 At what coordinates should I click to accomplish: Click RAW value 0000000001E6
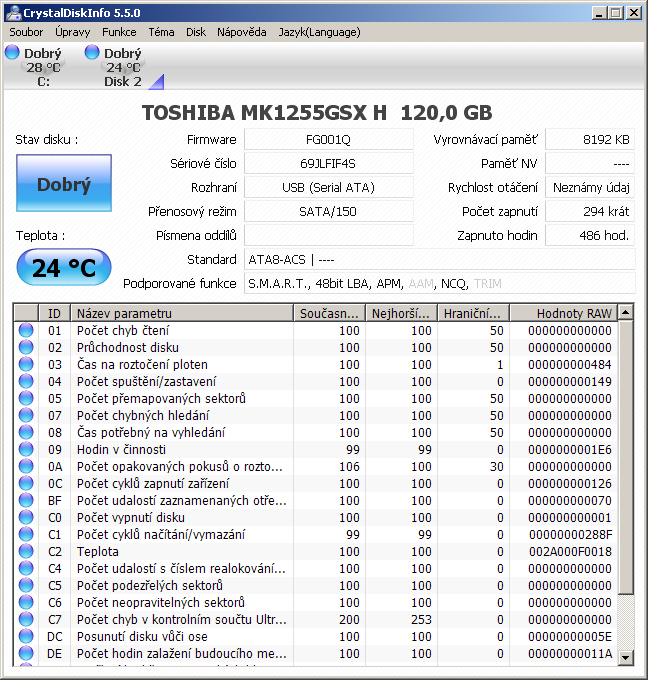tap(570, 449)
